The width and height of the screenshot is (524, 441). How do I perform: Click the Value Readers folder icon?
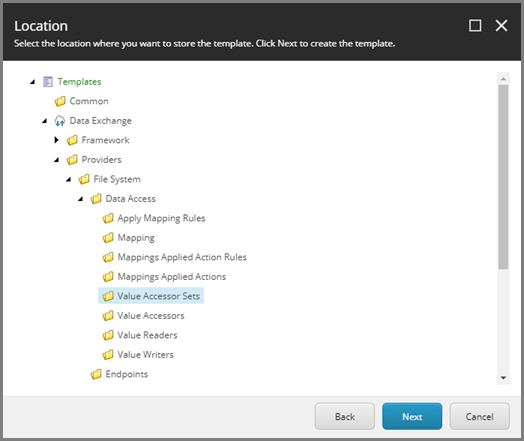tap(108, 335)
